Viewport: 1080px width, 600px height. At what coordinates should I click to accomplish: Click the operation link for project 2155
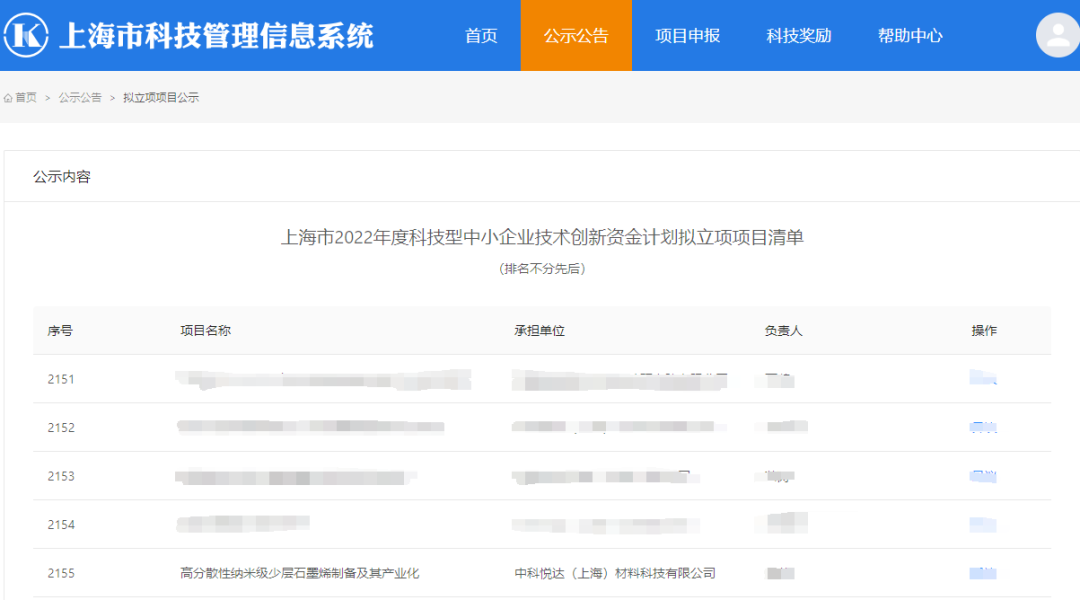tap(982, 573)
